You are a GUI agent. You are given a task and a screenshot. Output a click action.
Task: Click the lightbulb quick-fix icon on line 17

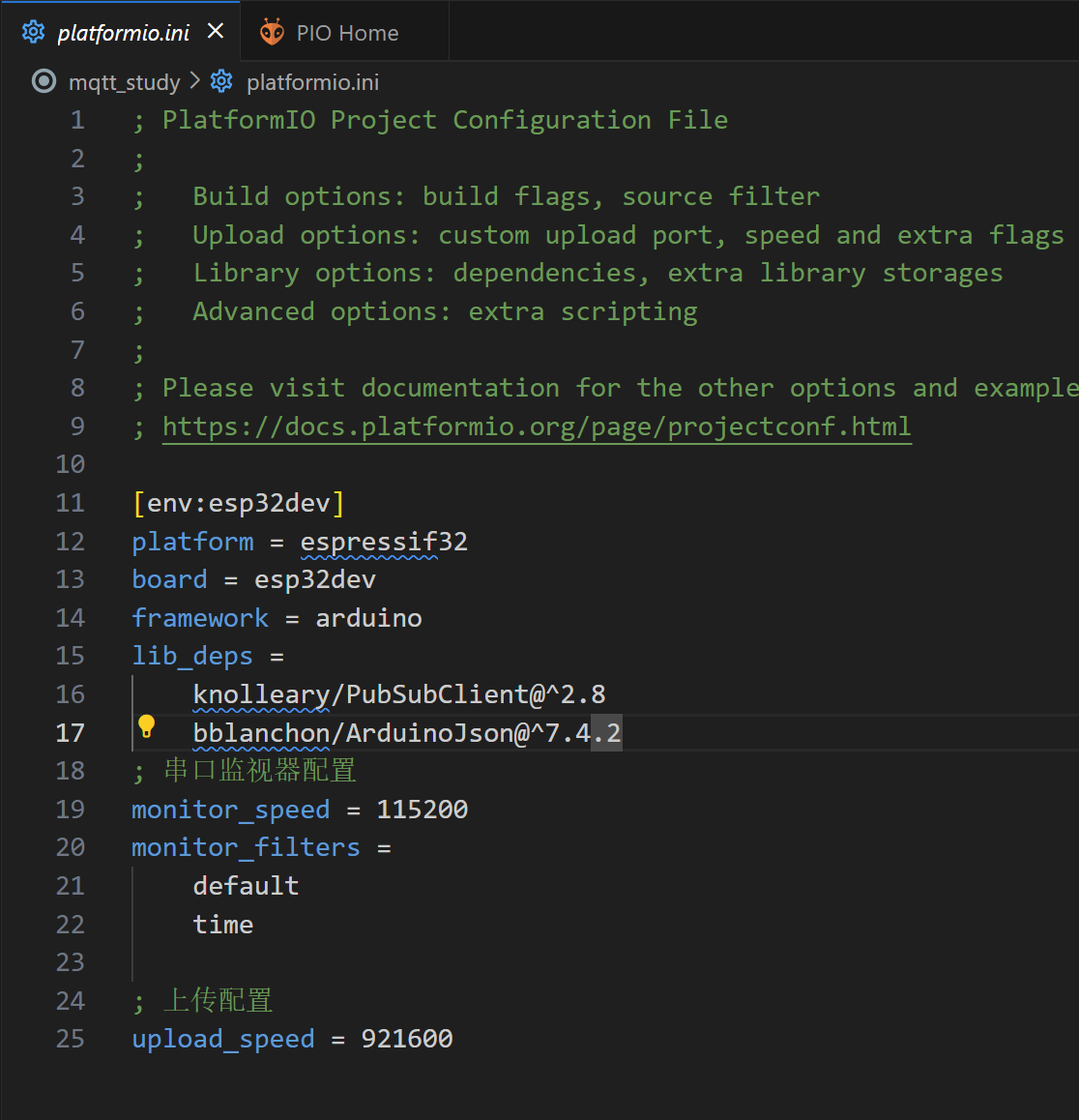click(146, 726)
